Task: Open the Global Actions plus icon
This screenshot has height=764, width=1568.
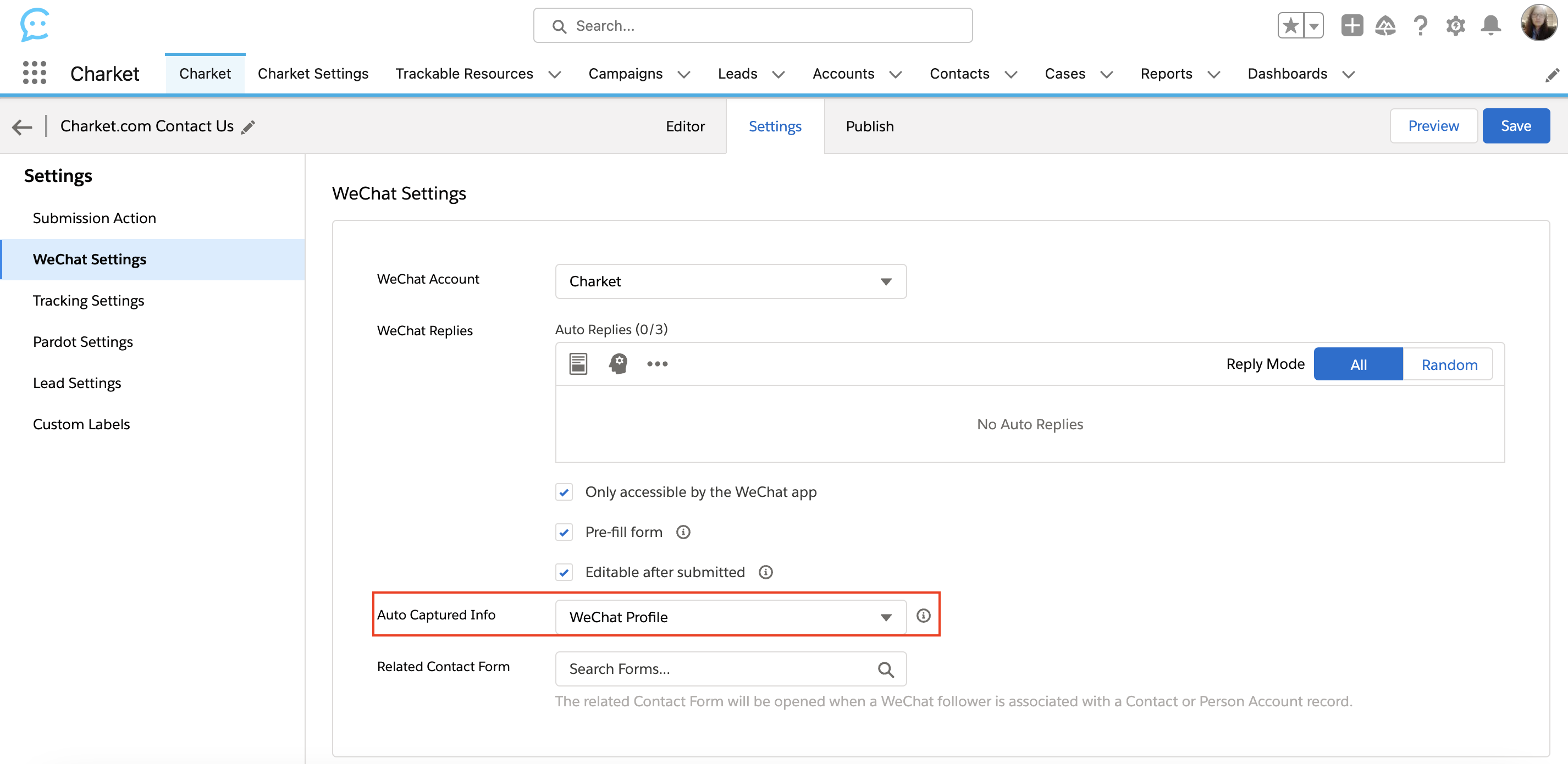Action: [1352, 26]
